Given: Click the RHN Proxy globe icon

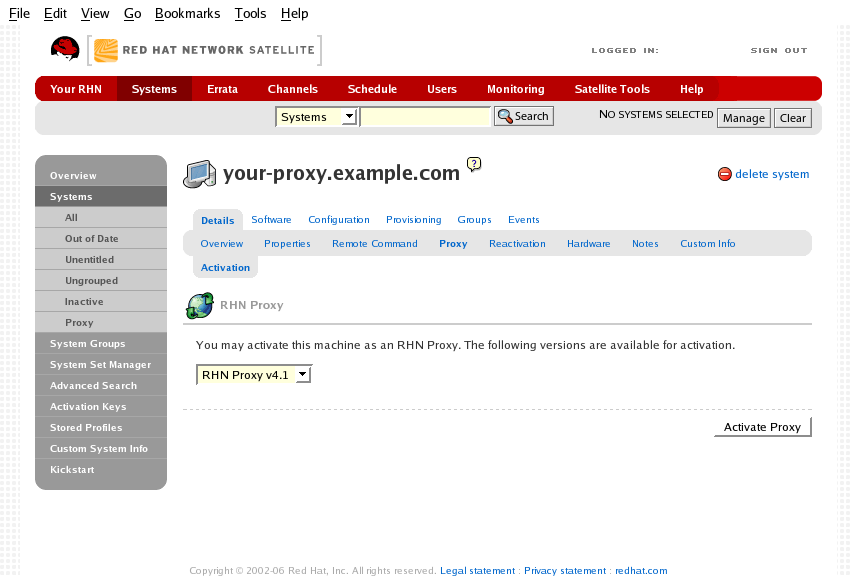Looking at the screenshot, I should click(200, 305).
